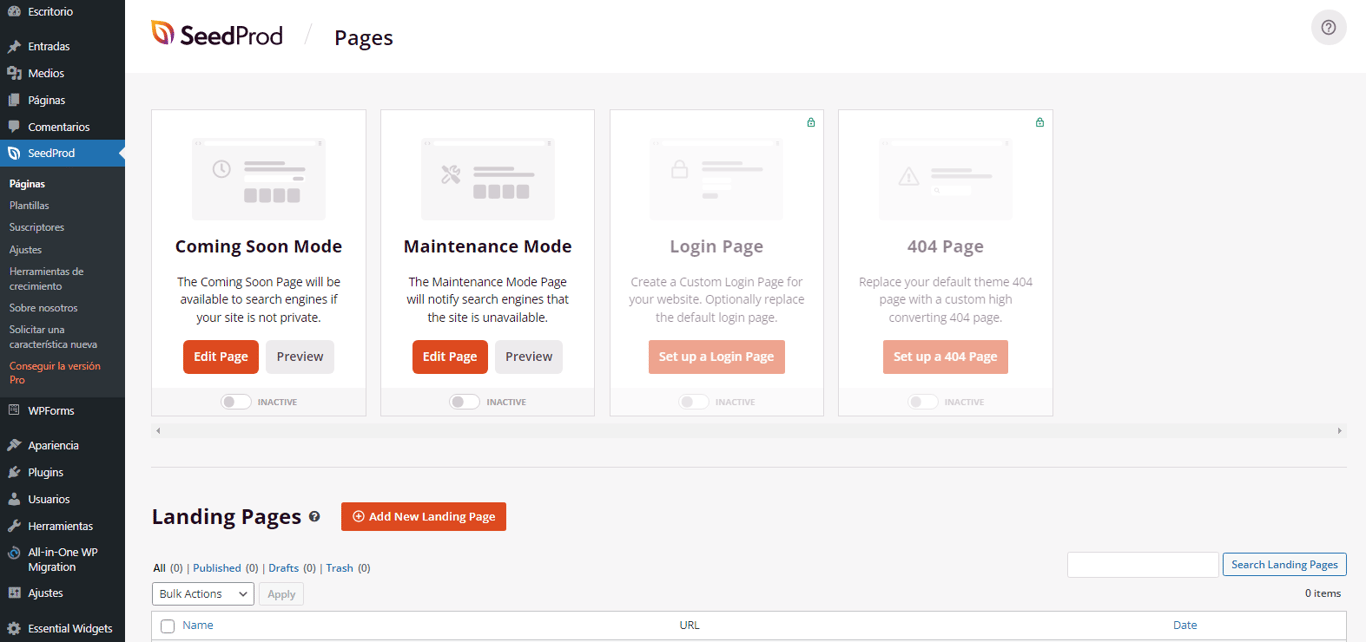Click the 404 Page warning thumbnail

click(x=945, y=179)
